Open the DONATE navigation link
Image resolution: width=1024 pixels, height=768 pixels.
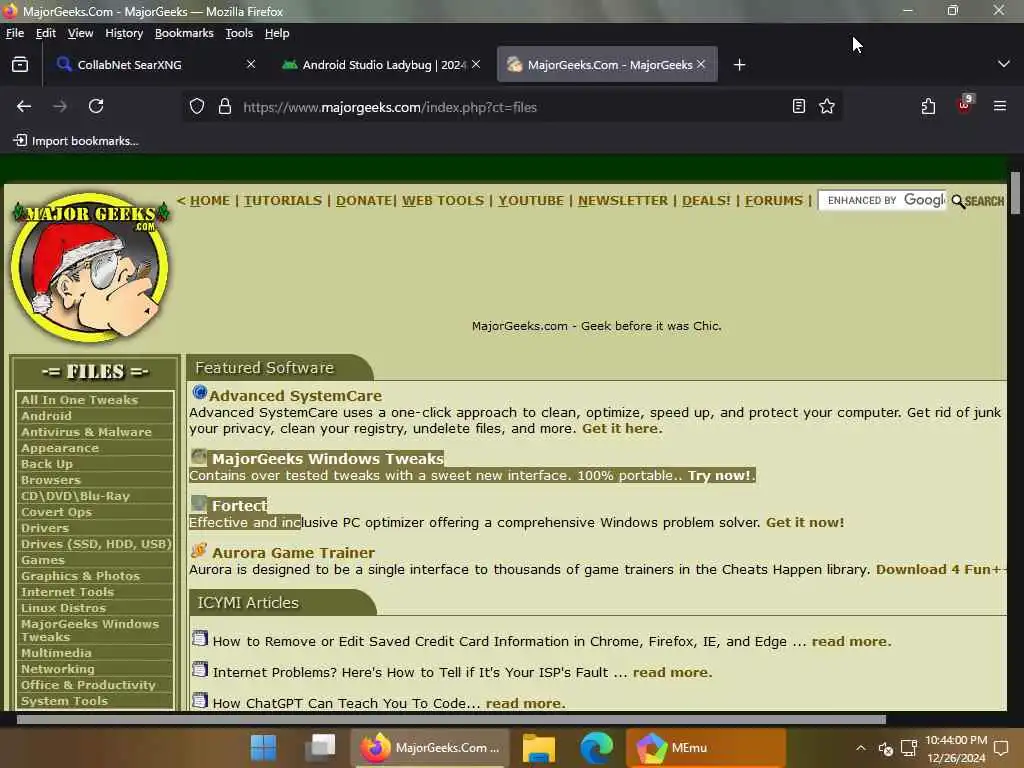click(x=364, y=200)
